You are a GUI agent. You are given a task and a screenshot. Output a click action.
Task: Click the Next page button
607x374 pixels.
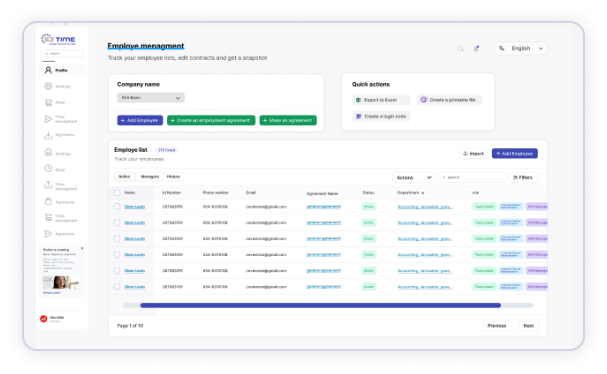[528, 326]
